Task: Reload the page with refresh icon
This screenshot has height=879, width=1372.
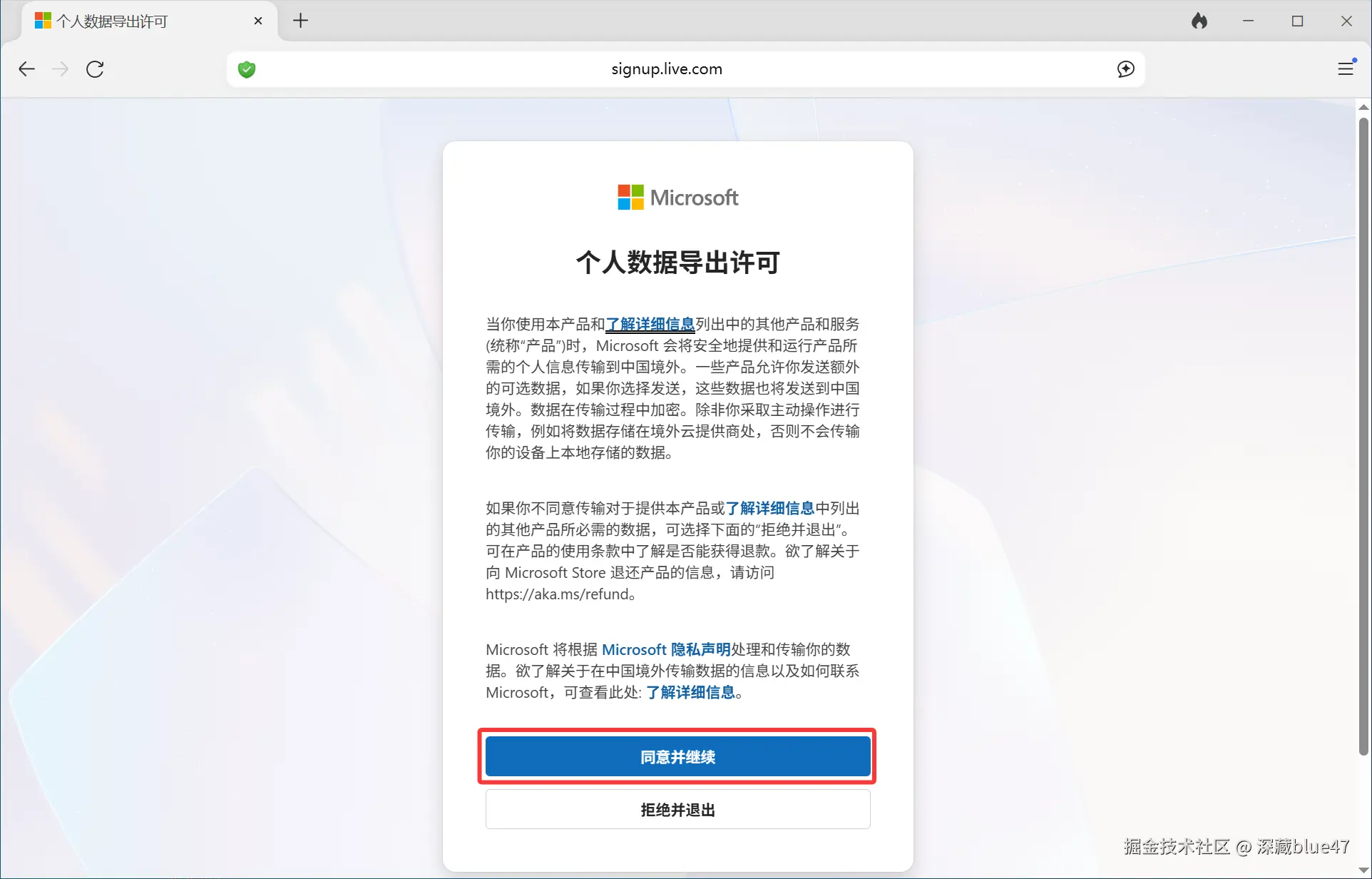Action: (x=95, y=69)
